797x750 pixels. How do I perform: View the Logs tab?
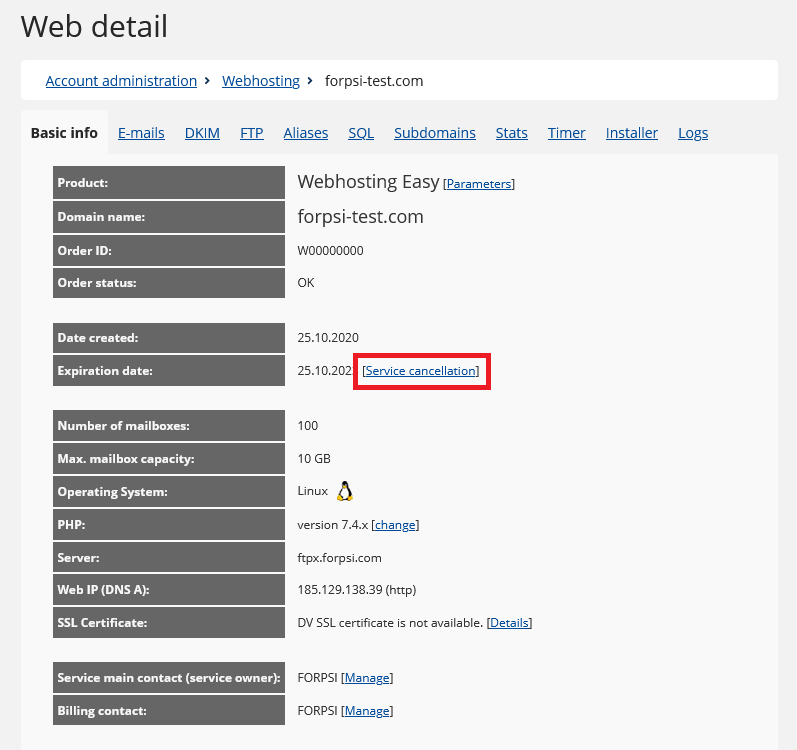(693, 133)
